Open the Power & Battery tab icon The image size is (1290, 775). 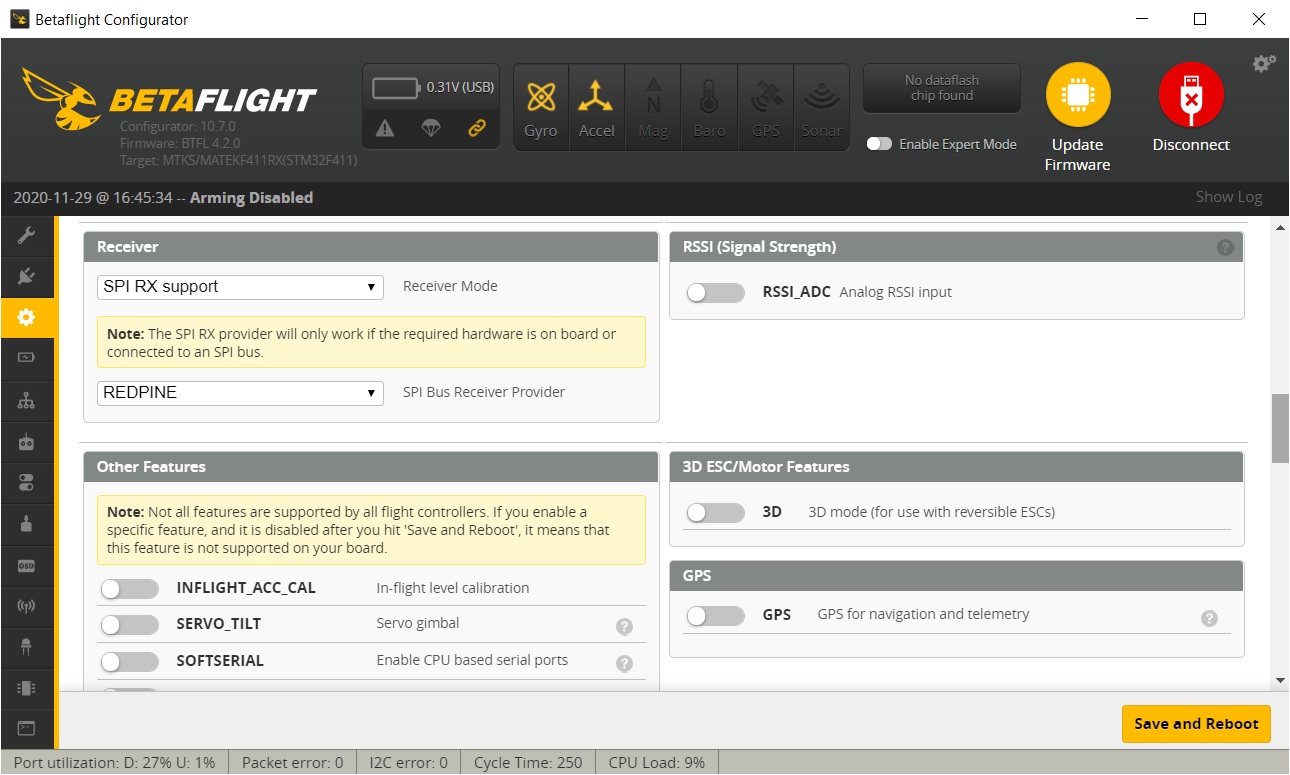[27, 358]
